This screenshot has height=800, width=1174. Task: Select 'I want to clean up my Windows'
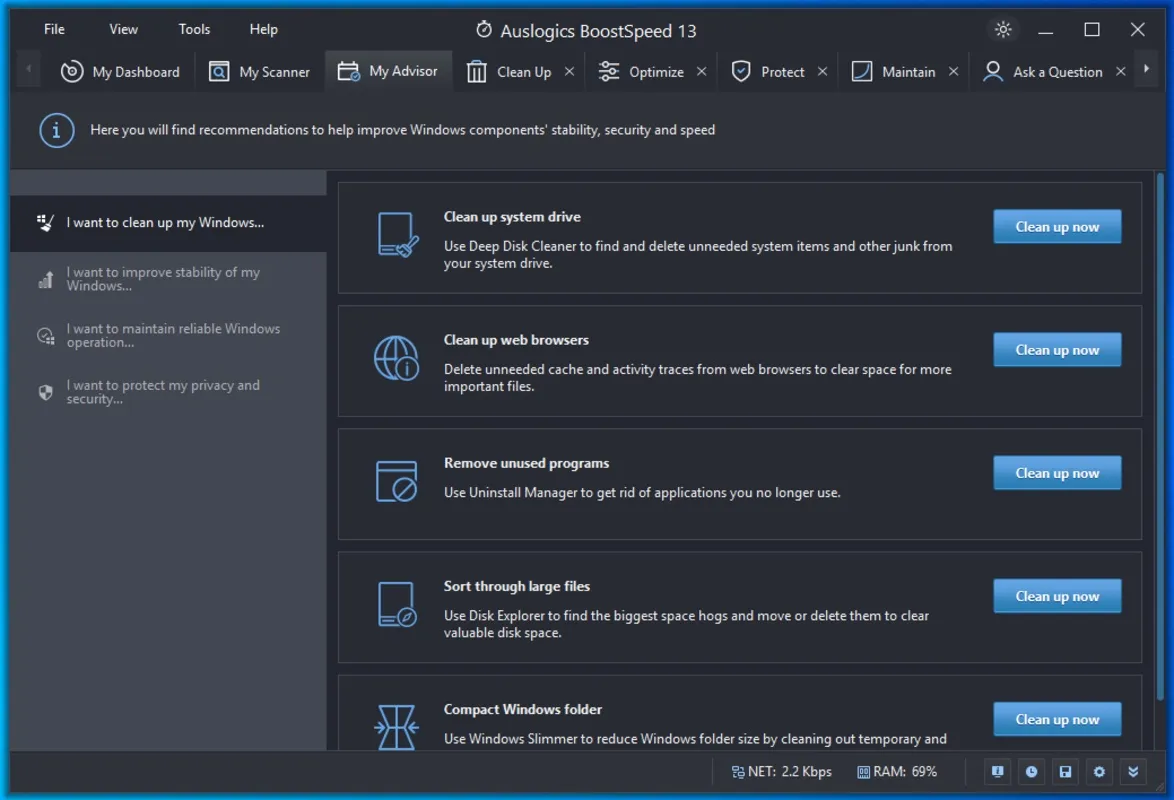click(x=168, y=222)
